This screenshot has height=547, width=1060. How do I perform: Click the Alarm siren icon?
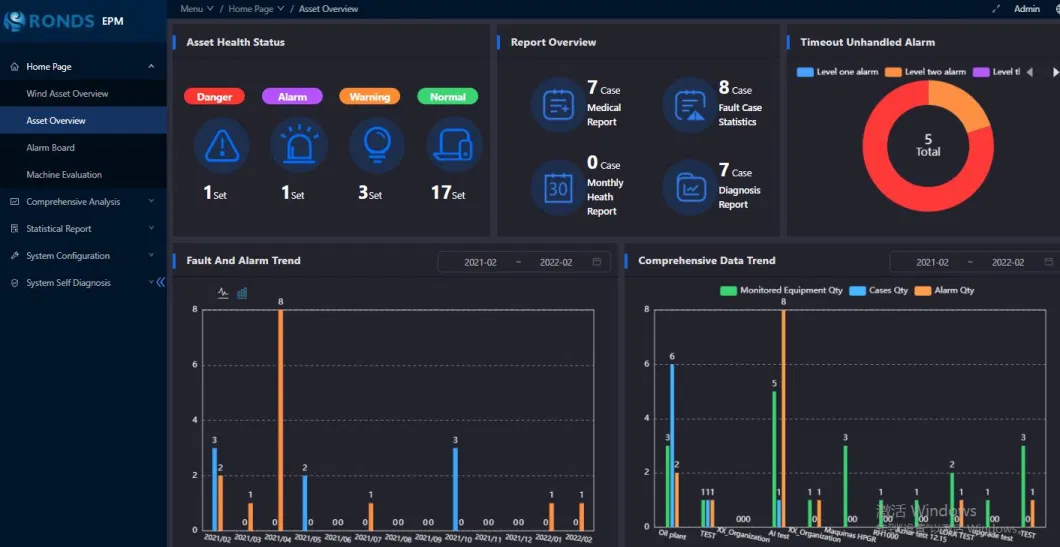click(299, 145)
